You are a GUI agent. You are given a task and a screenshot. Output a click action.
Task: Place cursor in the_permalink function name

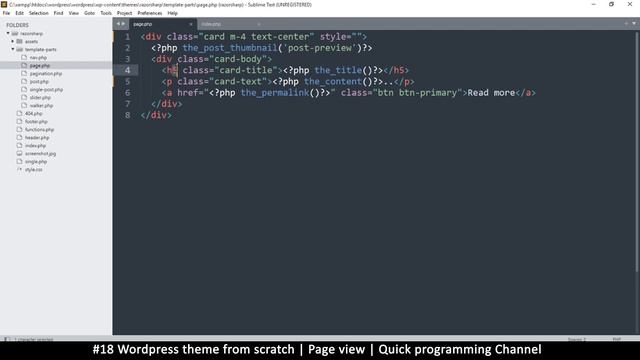tap(275, 93)
